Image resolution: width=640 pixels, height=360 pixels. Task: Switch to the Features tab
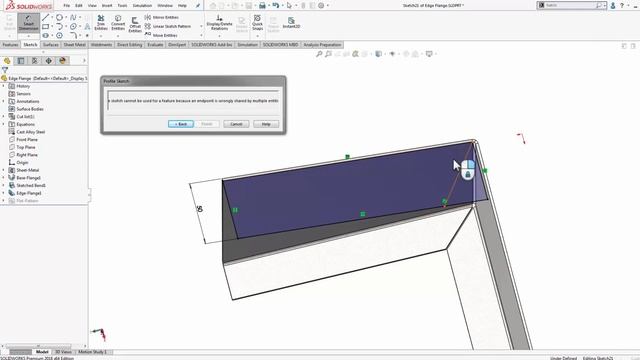[x=10, y=45]
